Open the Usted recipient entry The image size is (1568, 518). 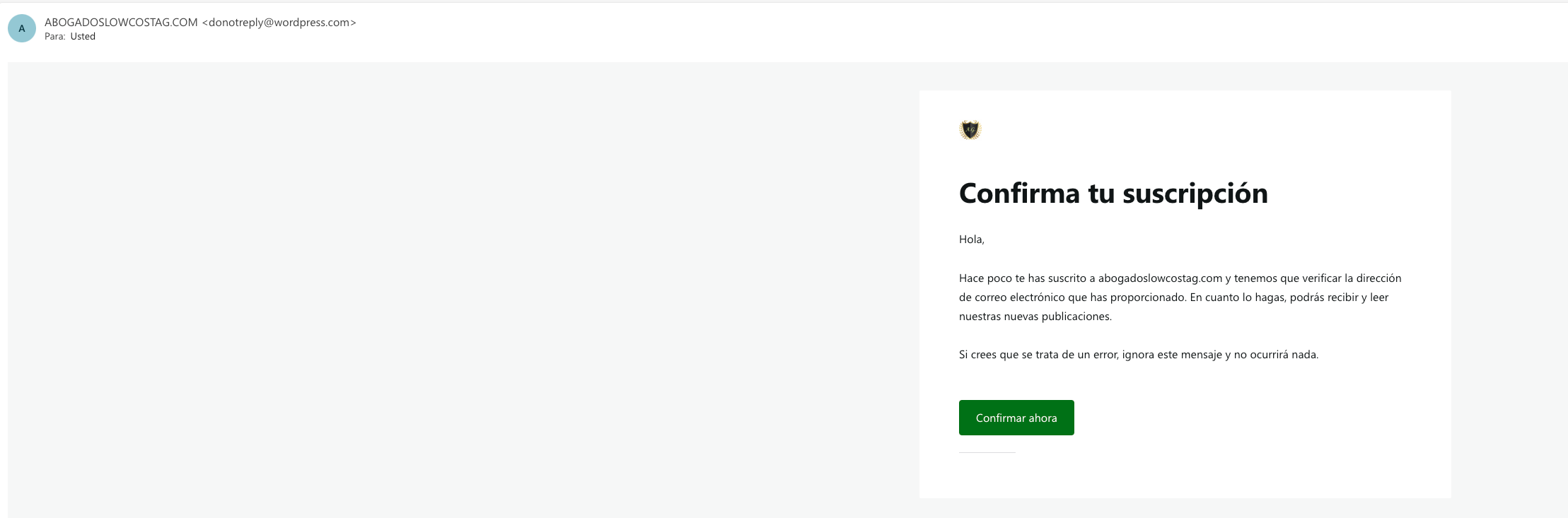pyautogui.click(x=83, y=37)
